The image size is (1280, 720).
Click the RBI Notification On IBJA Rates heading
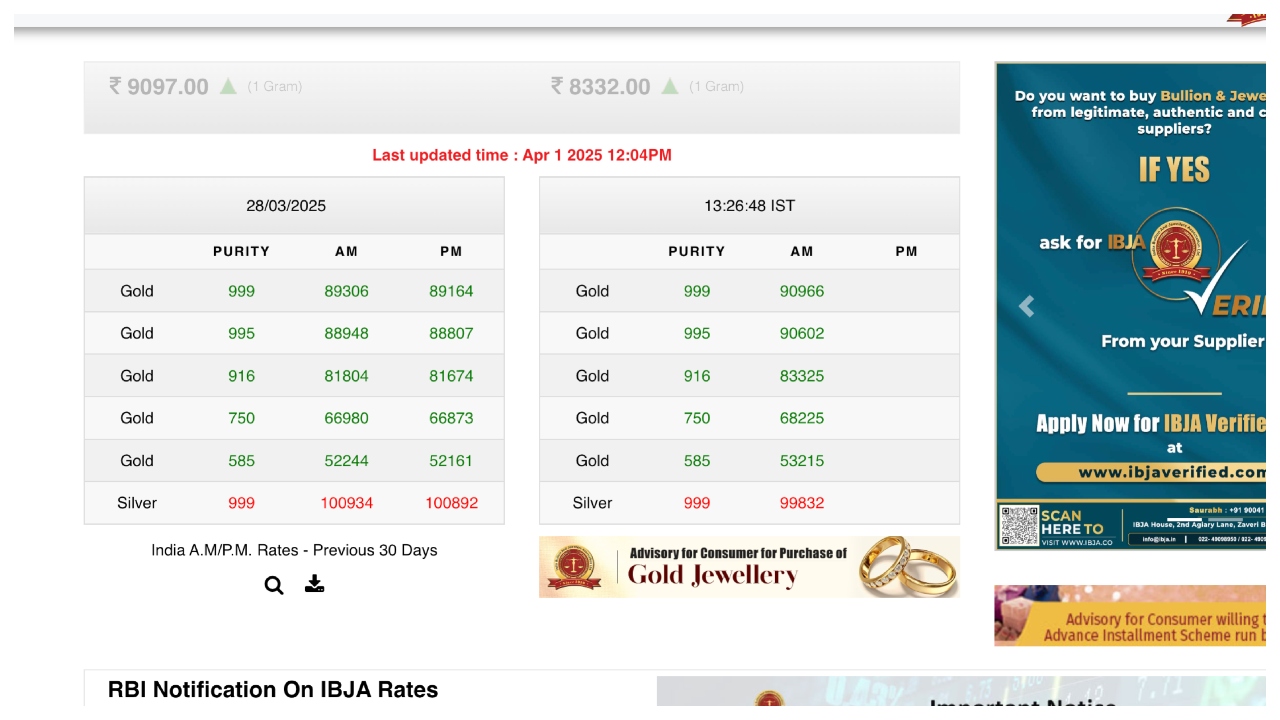coord(273,690)
